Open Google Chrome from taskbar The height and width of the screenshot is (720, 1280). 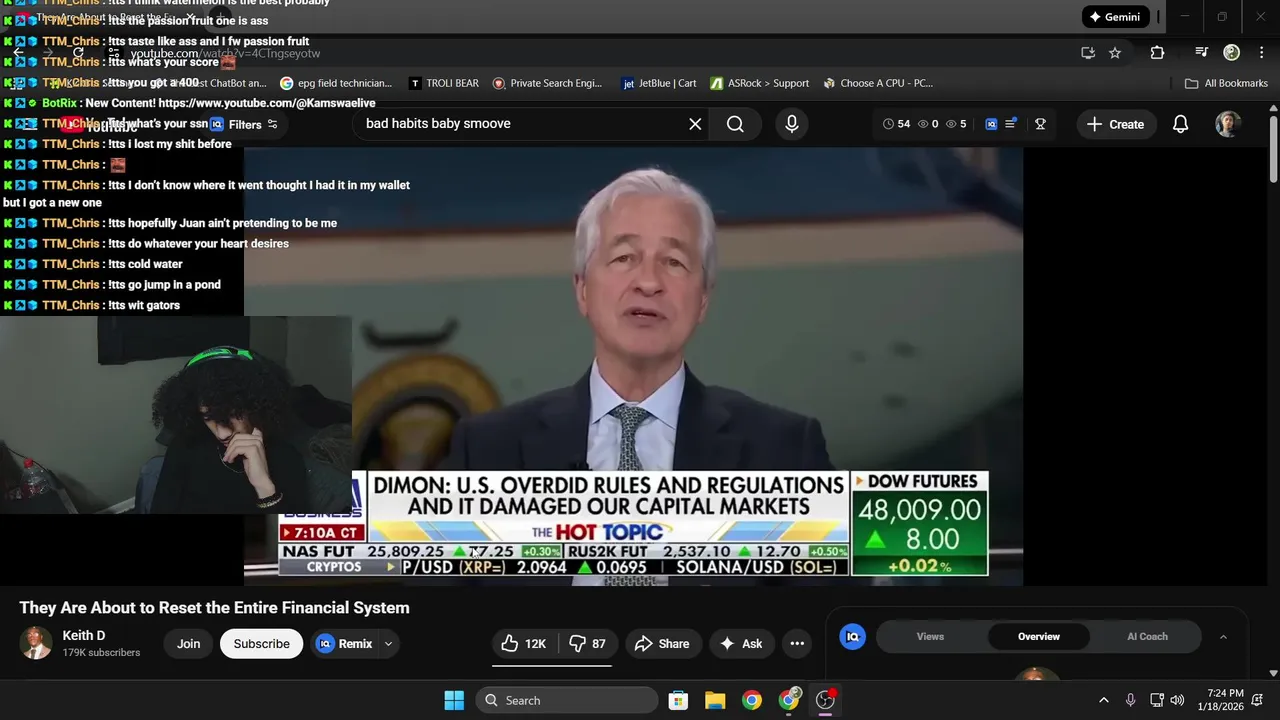pos(752,700)
